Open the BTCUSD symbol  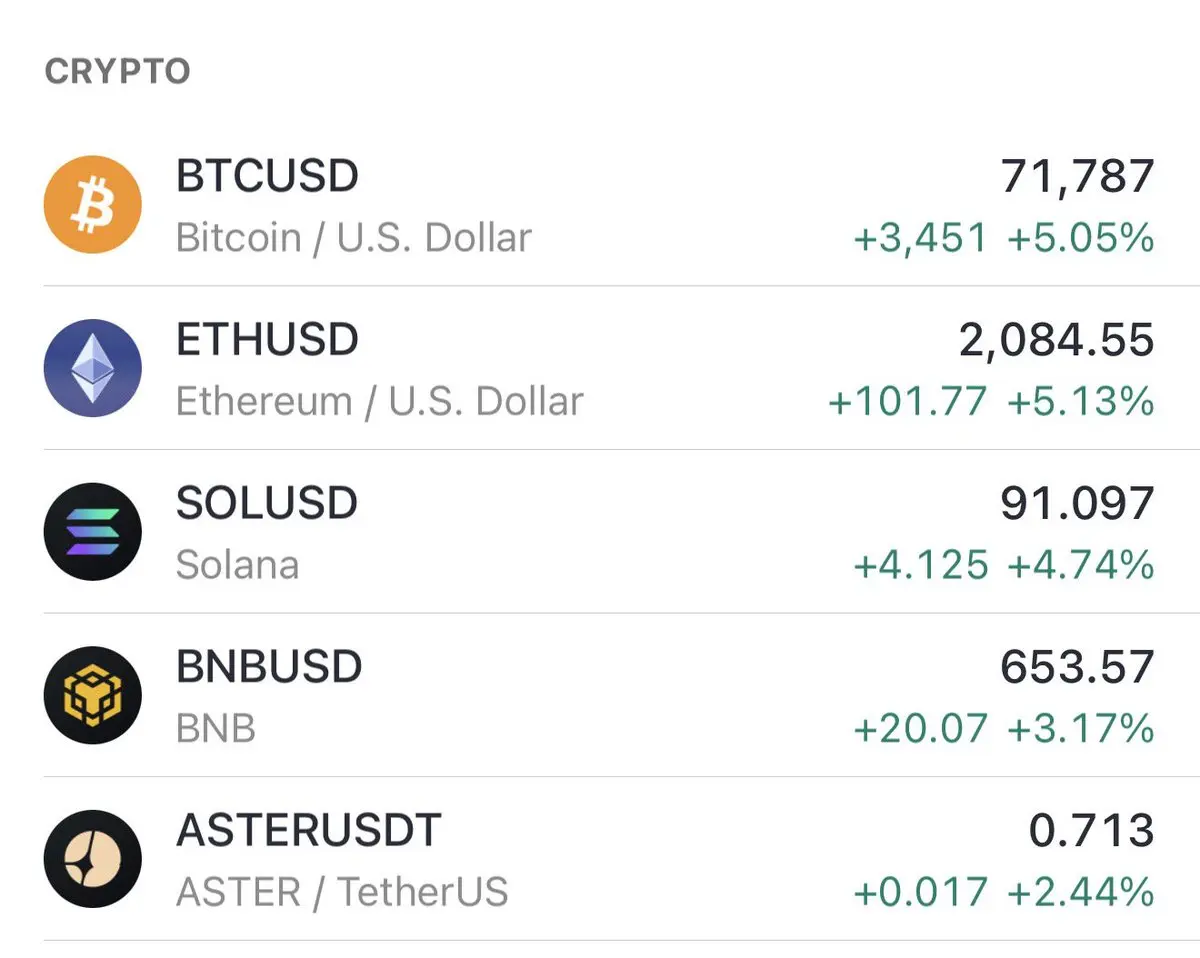coord(267,177)
